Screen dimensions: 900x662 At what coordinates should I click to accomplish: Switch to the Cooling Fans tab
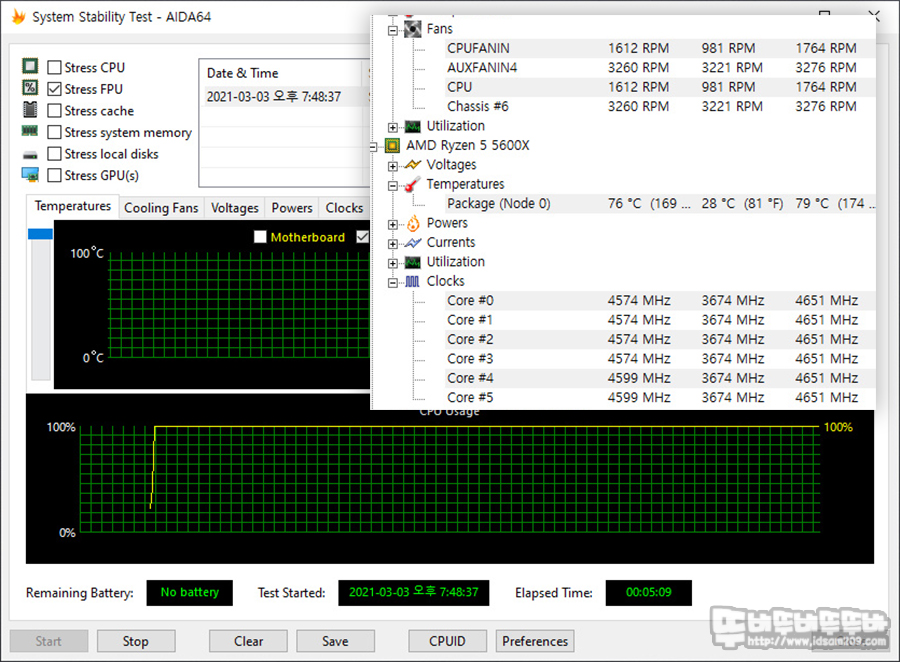click(x=161, y=208)
